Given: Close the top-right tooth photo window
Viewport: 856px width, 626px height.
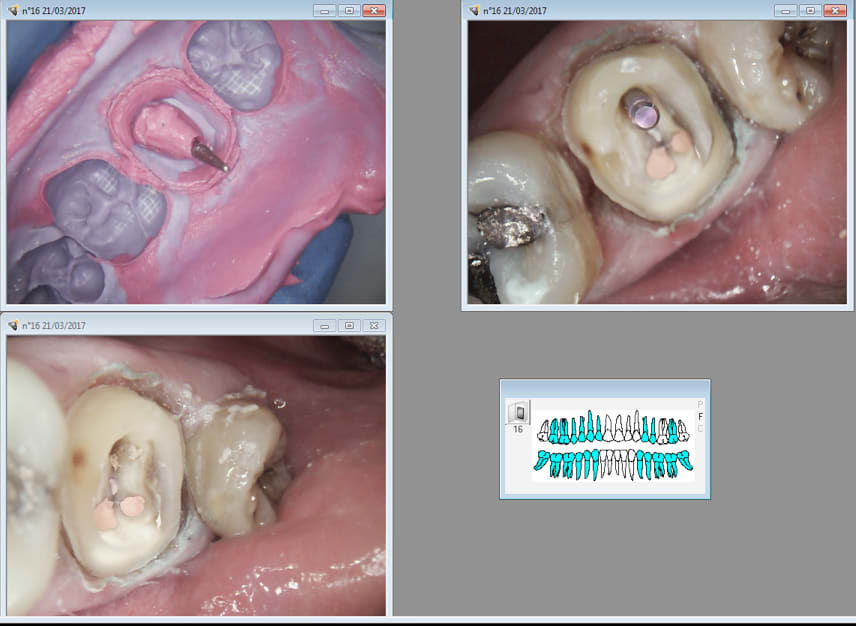Looking at the screenshot, I should coord(834,10).
